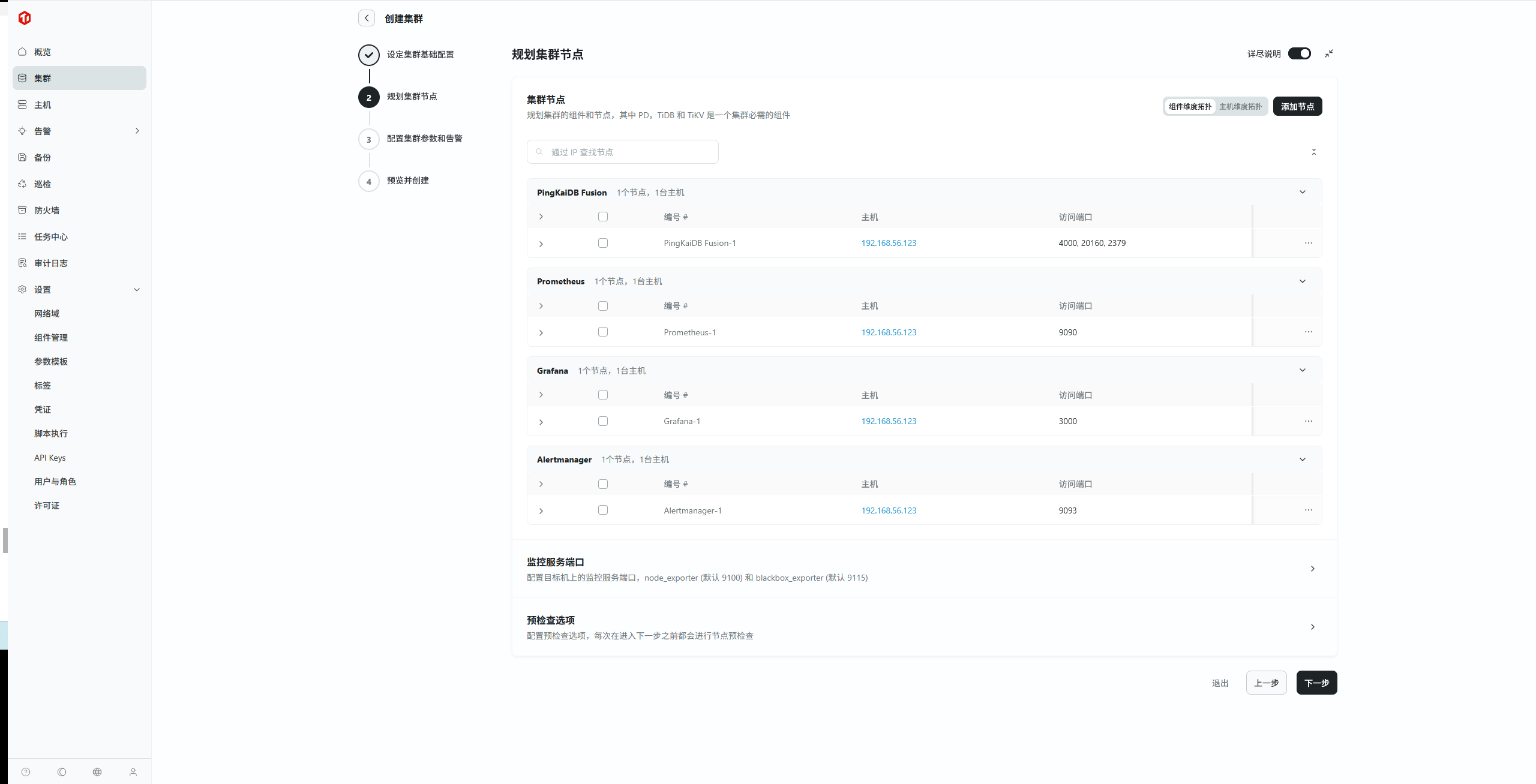This screenshot has width=1536, height=784.
Task: Open the user profile icon
Action: pos(133,772)
